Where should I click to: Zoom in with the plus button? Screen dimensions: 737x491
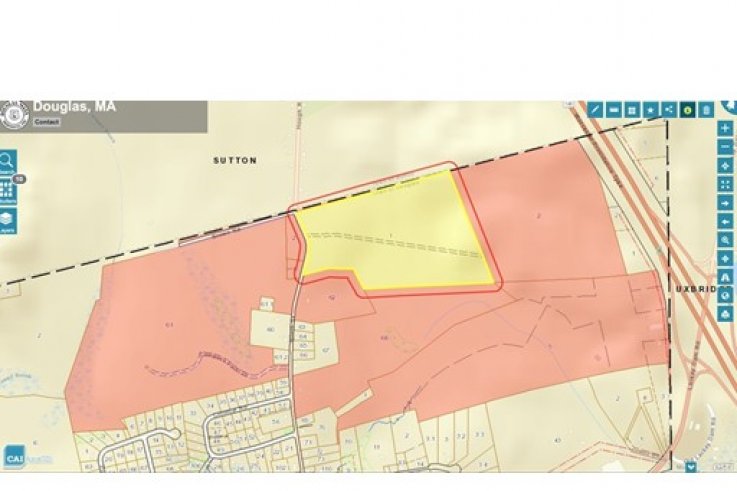pos(725,128)
